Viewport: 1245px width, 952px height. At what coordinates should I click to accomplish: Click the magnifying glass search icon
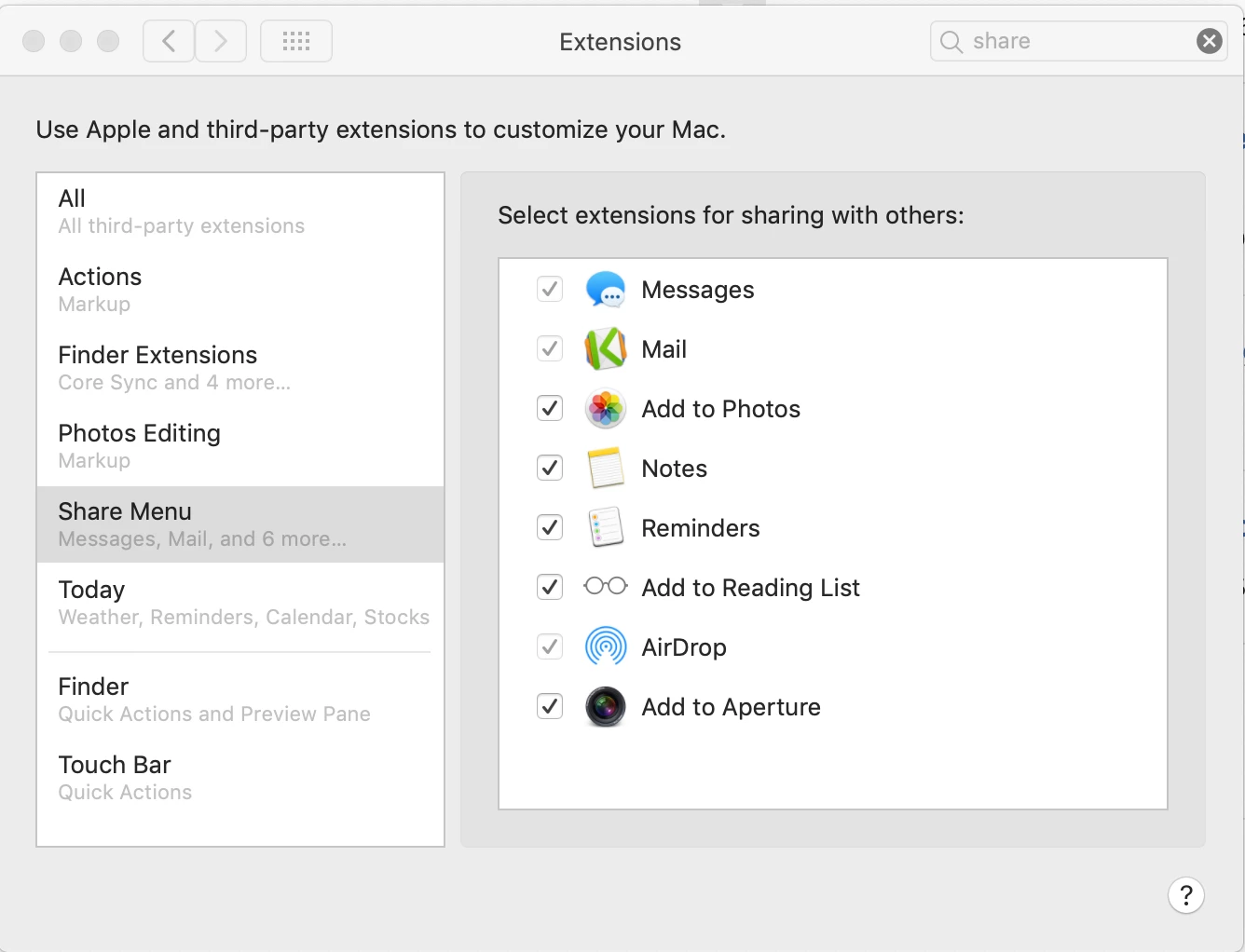[951, 42]
